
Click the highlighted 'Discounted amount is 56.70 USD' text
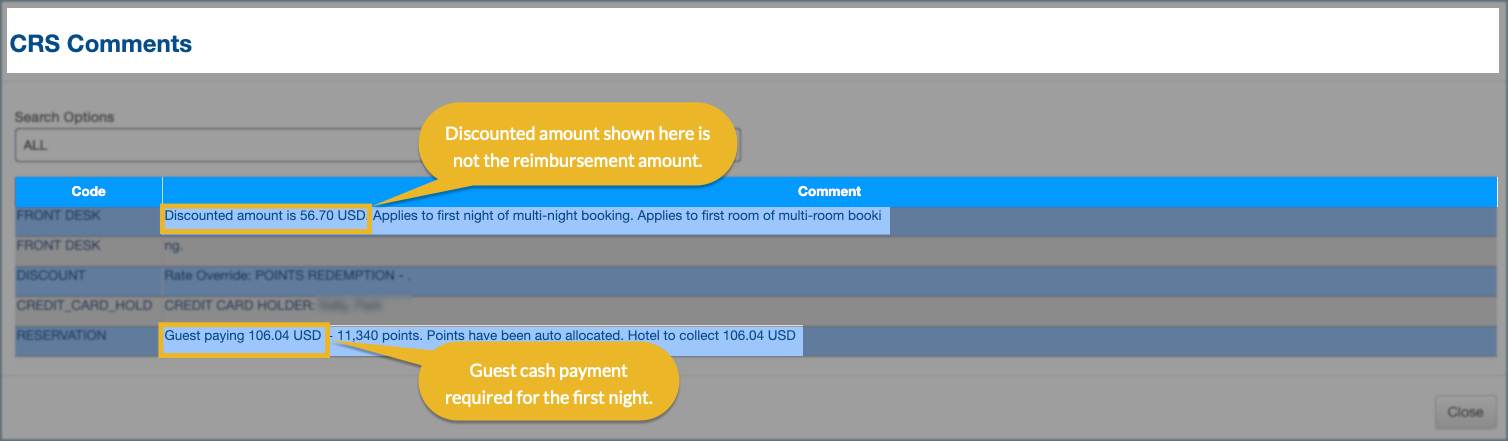click(266, 216)
